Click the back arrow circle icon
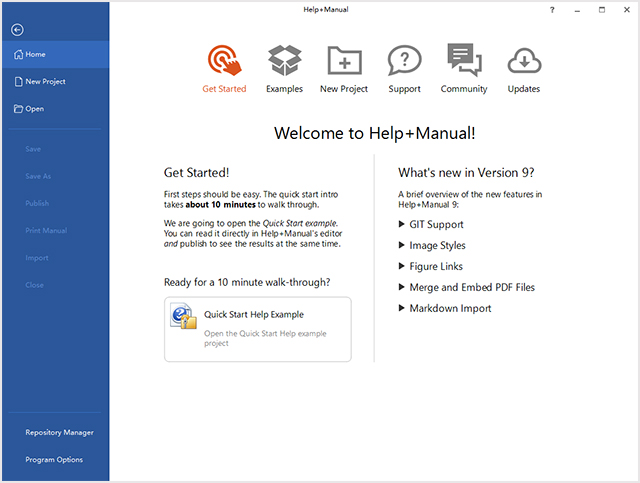 tap(17, 30)
